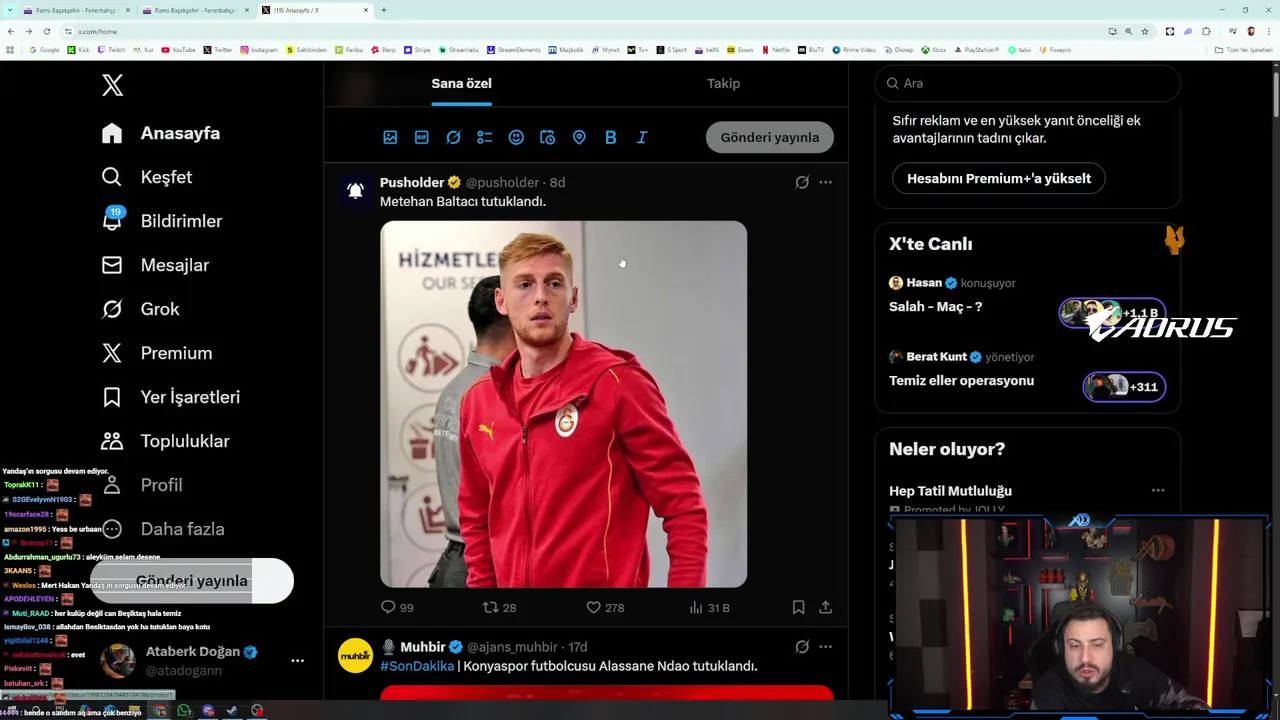Like the Pusholder post with 278 likes
The height and width of the screenshot is (720, 1280).
coord(604,607)
